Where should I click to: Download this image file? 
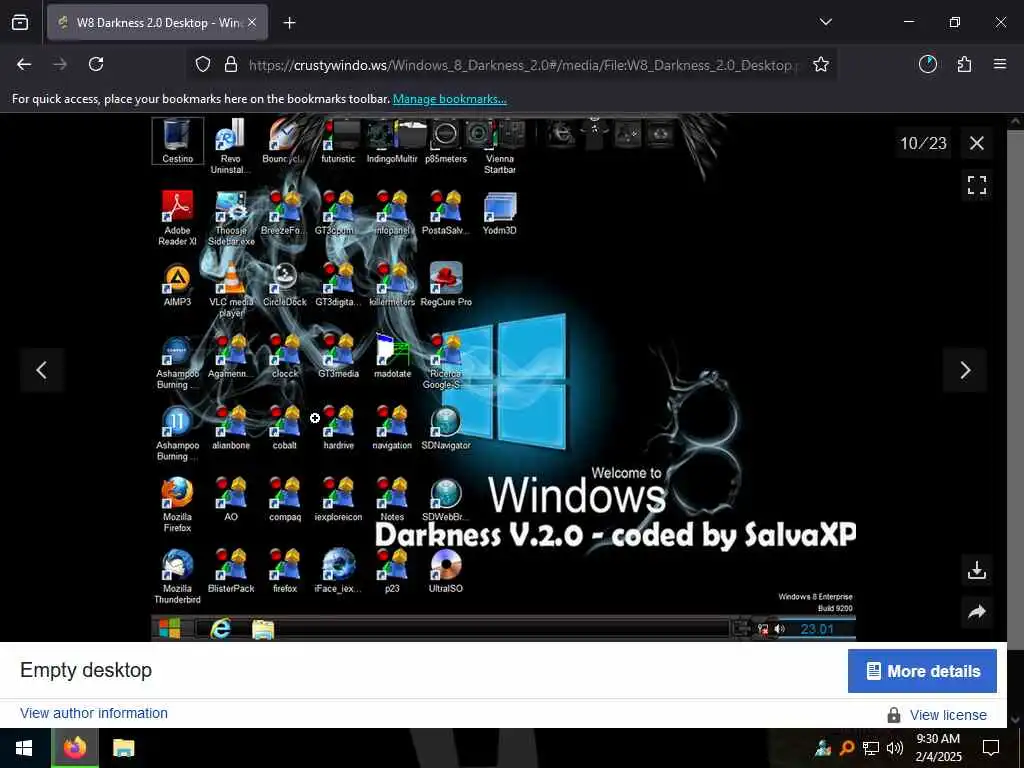(976, 570)
